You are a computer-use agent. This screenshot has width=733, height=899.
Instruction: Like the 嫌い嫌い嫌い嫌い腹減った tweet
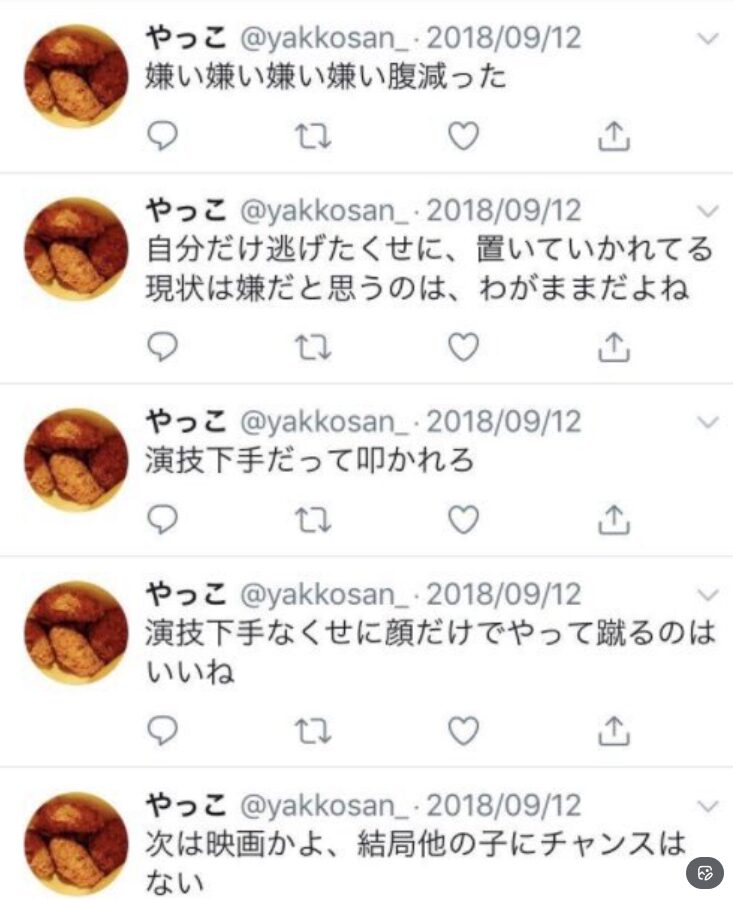tap(463, 136)
